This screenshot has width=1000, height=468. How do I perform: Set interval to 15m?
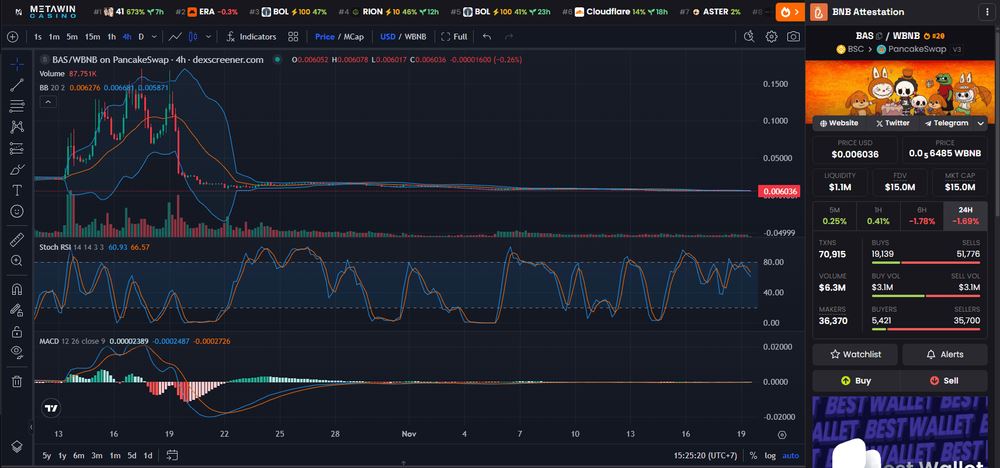[92, 37]
